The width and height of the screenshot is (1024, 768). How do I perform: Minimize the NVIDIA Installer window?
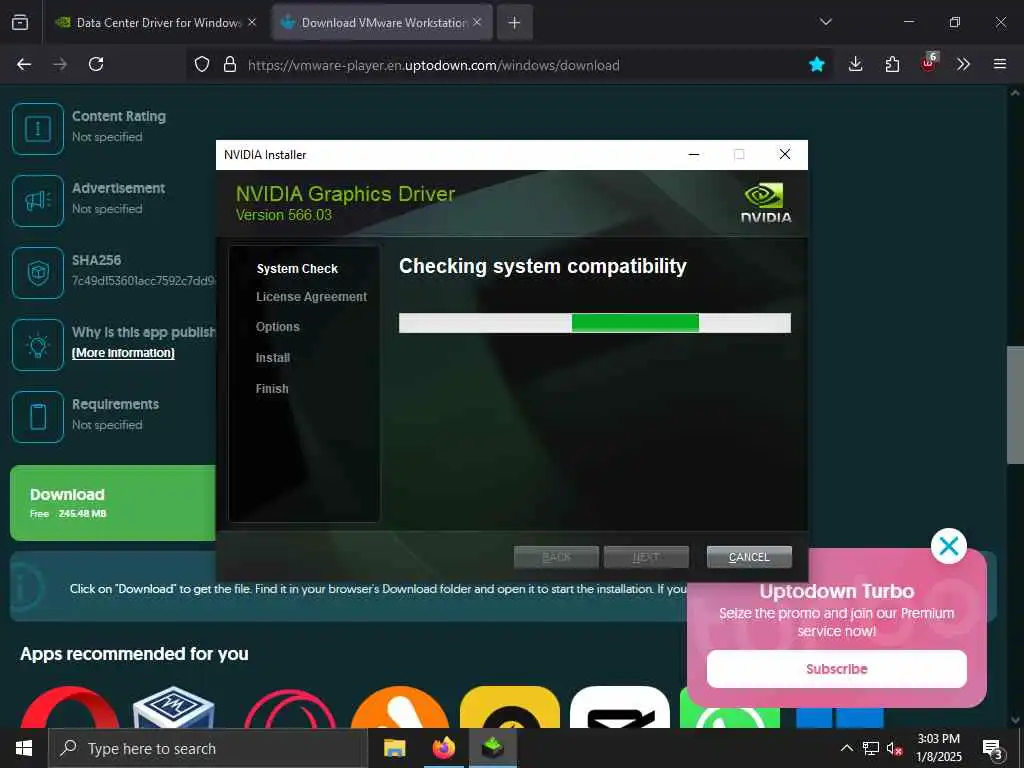(694, 155)
